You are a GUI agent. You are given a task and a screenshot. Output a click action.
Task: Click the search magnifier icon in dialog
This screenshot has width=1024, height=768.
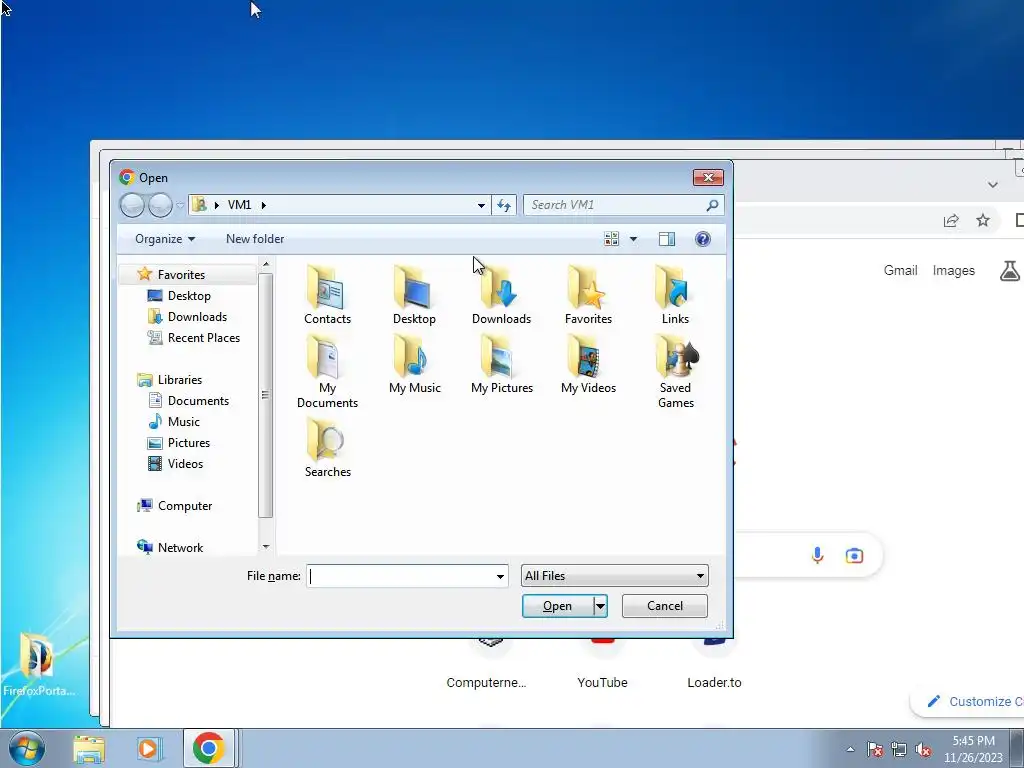coord(712,205)
